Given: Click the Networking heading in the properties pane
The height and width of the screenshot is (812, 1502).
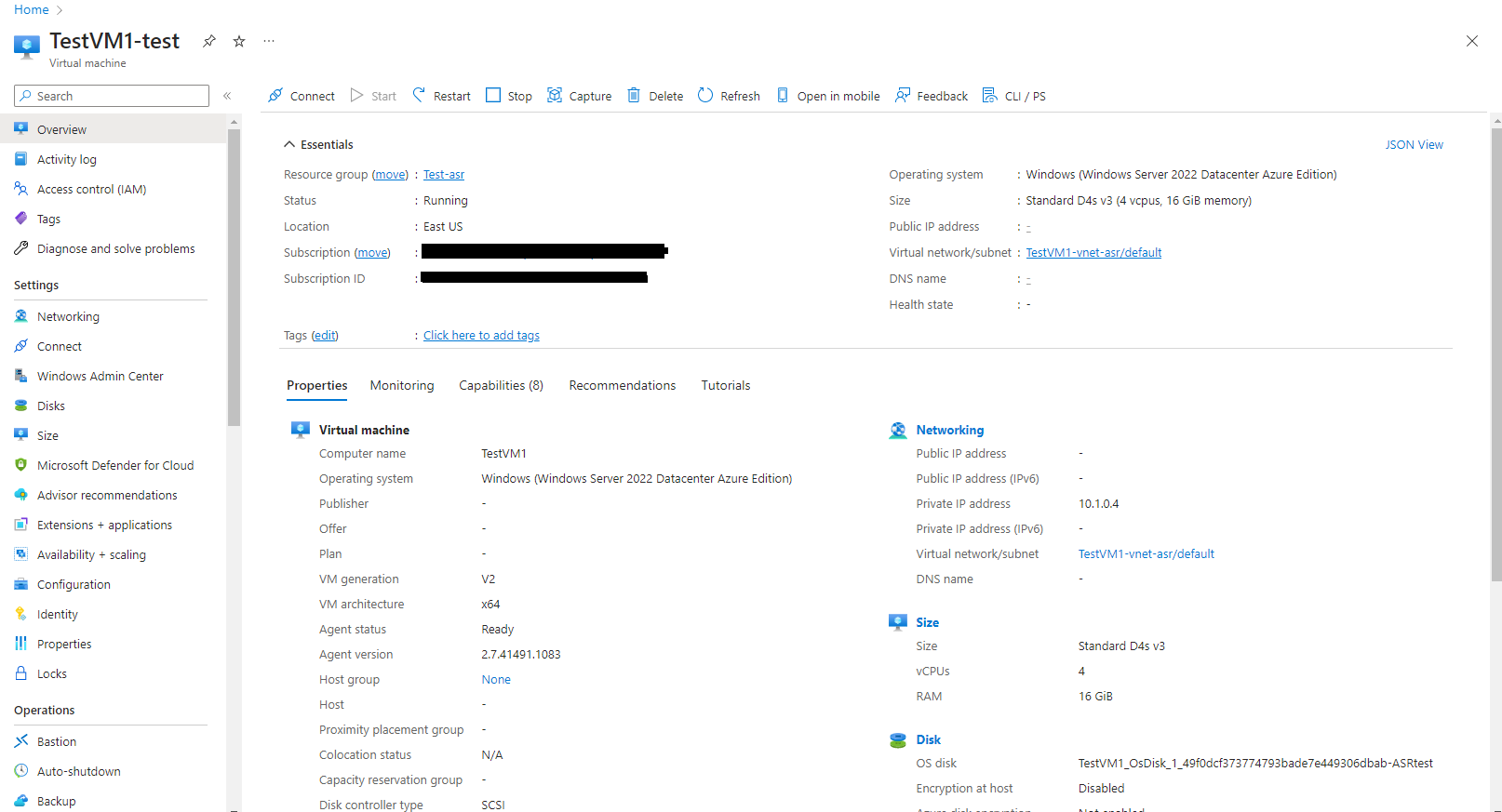Looking at the screenshot, I should click(949, 430).
